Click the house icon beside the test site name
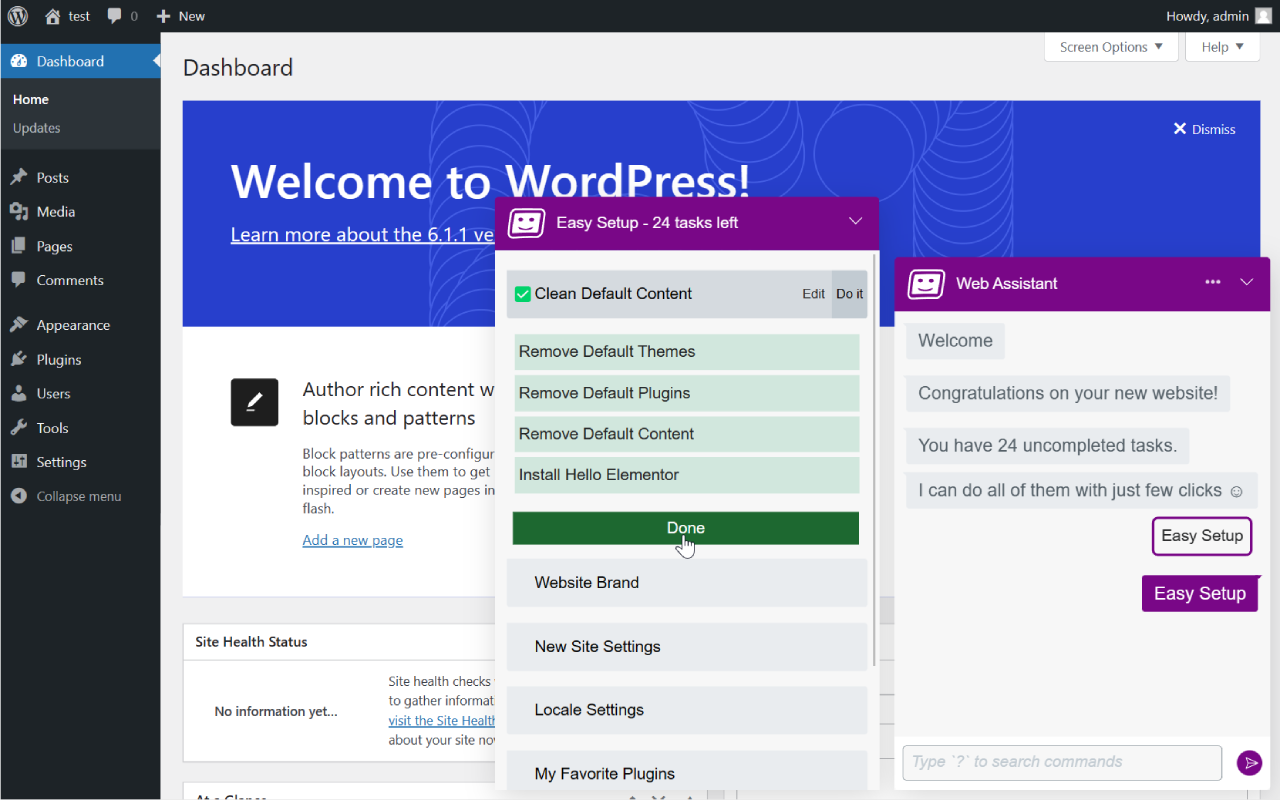The image size is (1280, 800). [x=53, y=16]
